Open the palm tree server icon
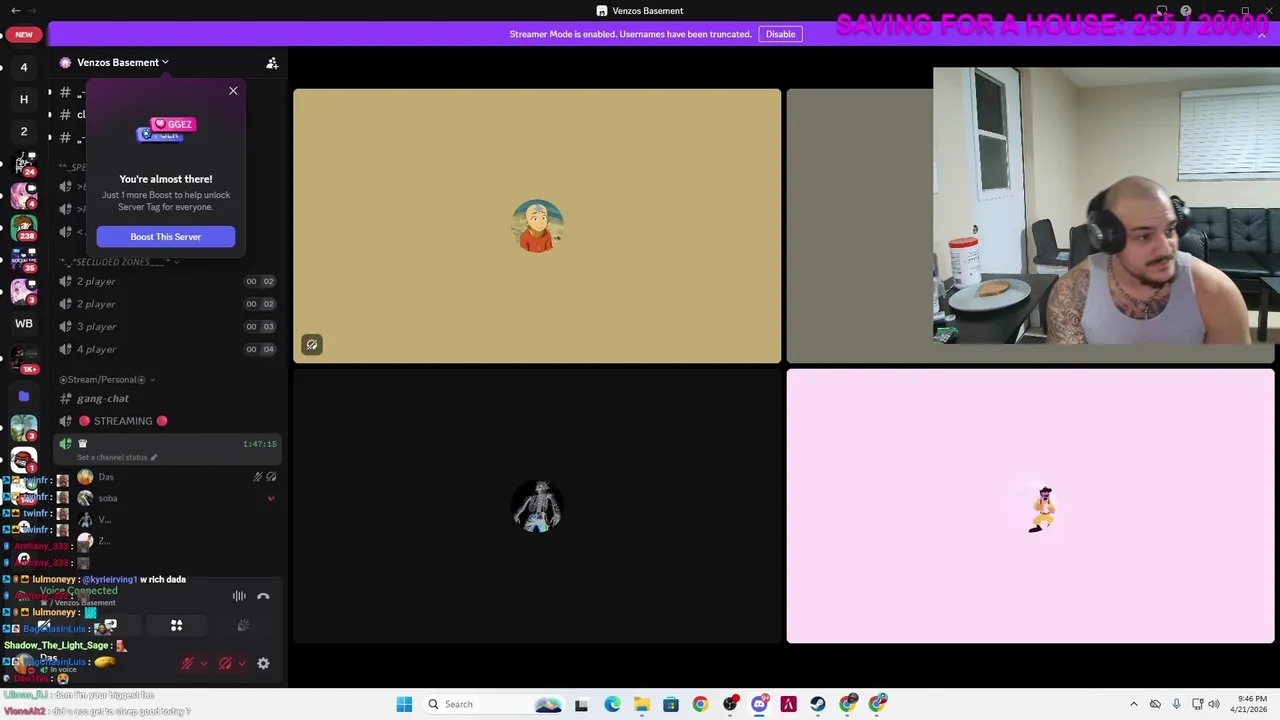The width and height of the screenshot is (1280, 720). click(24, 428)
